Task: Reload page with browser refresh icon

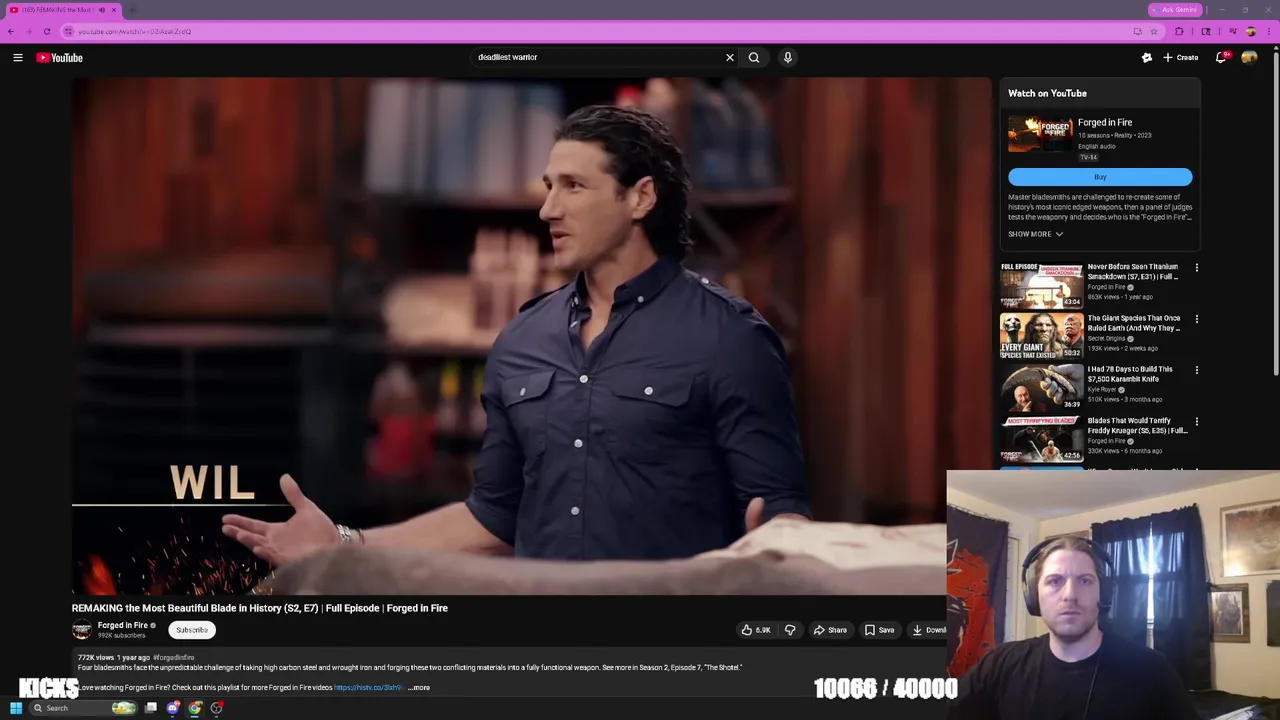Action: click(x=47, y=31)
